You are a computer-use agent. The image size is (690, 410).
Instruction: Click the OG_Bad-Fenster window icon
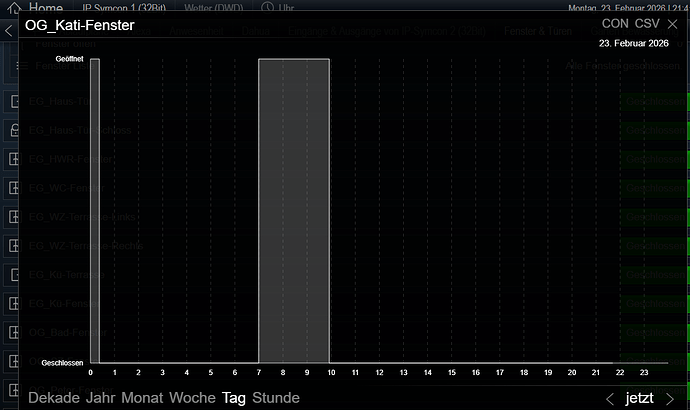pyautogui.click(x=14, y=332)
